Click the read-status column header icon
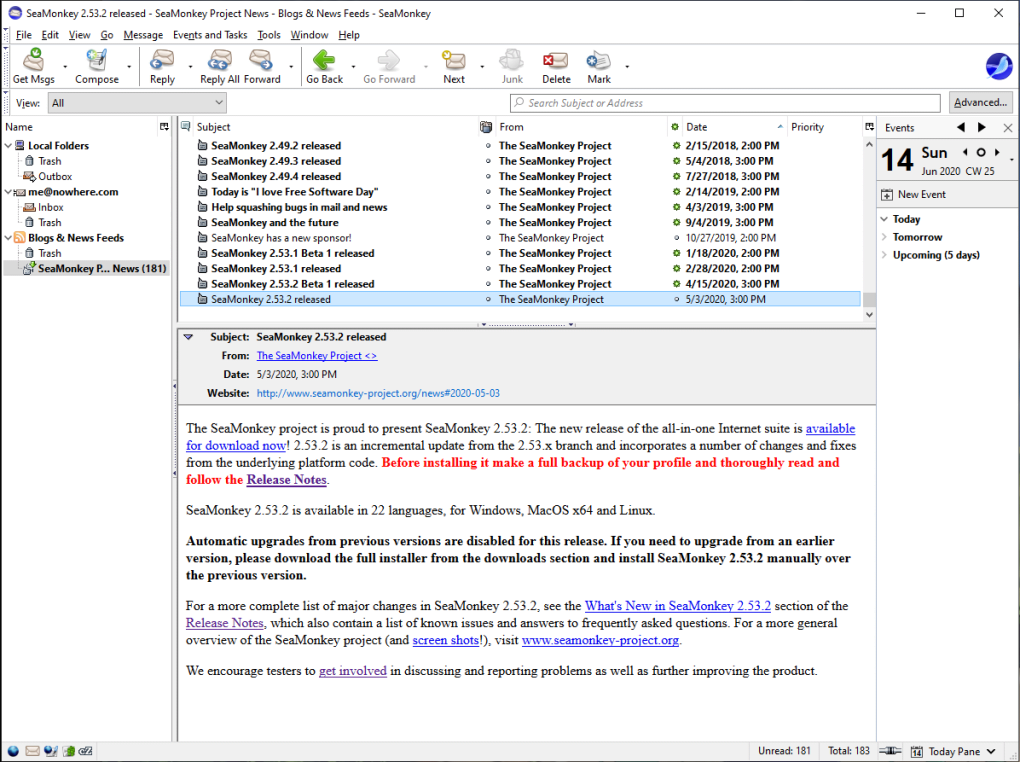 coord(675,127)
